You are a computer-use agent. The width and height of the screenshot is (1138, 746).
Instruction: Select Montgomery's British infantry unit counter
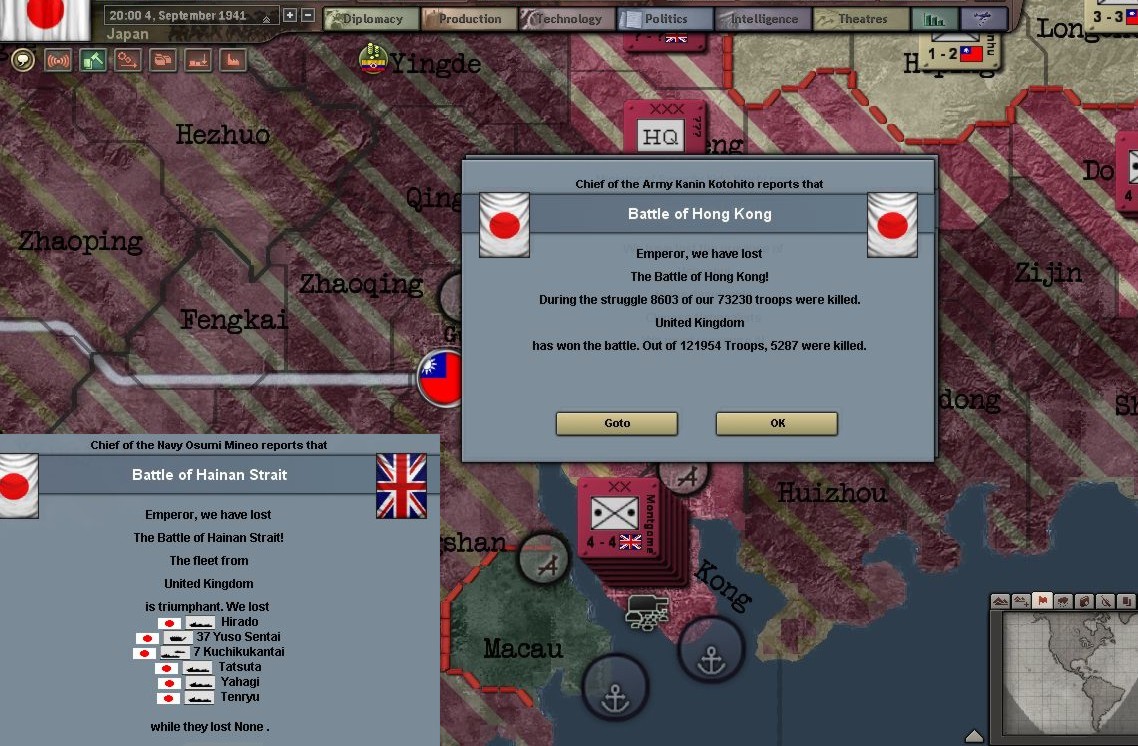614,518
